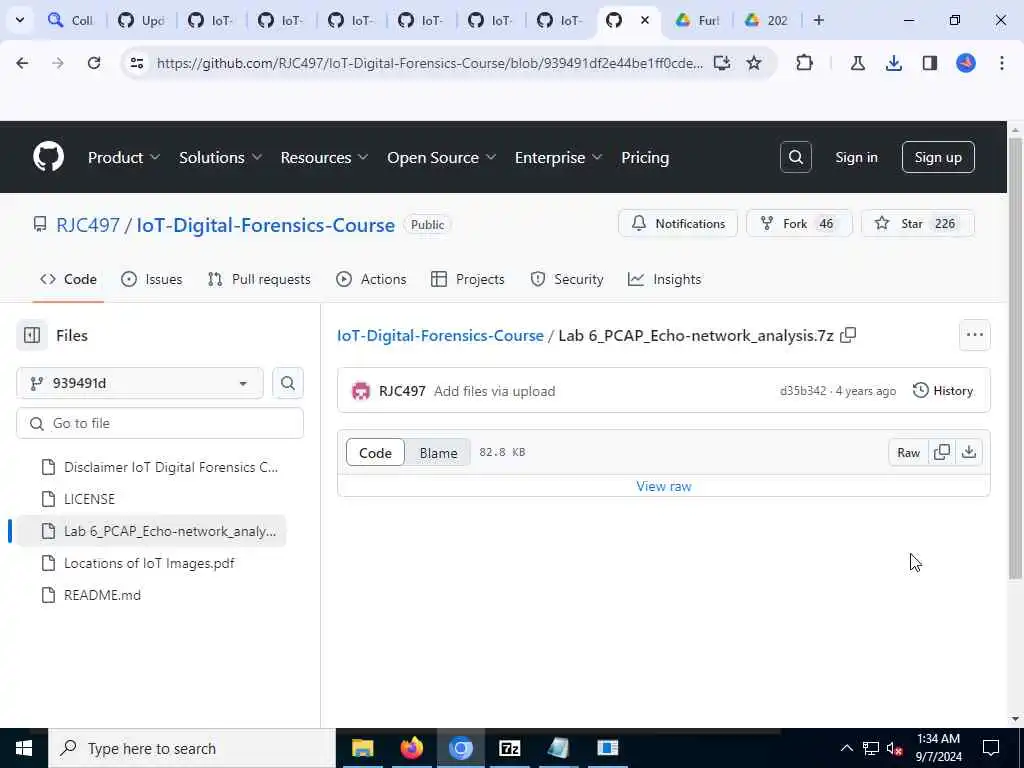This screenshot has height=768, width=1024.
Task: Click the Sign in link
Action: (856, 157)
